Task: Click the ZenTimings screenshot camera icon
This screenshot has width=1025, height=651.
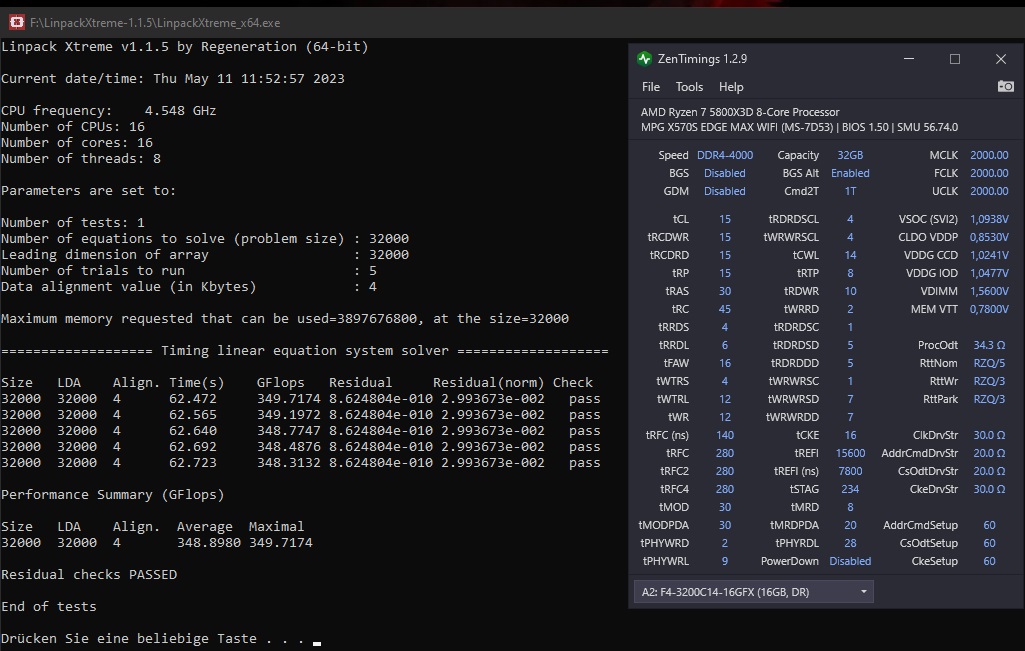Action: click(x=1005, y=86)
